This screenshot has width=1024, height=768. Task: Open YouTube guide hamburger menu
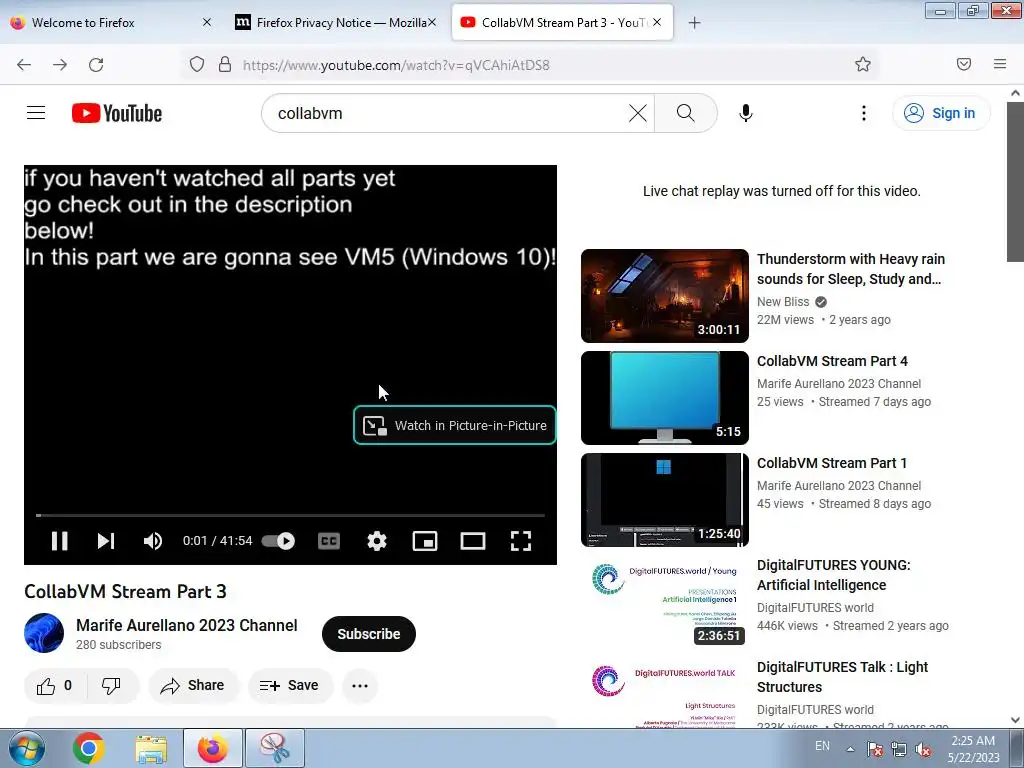pos(36,113)
